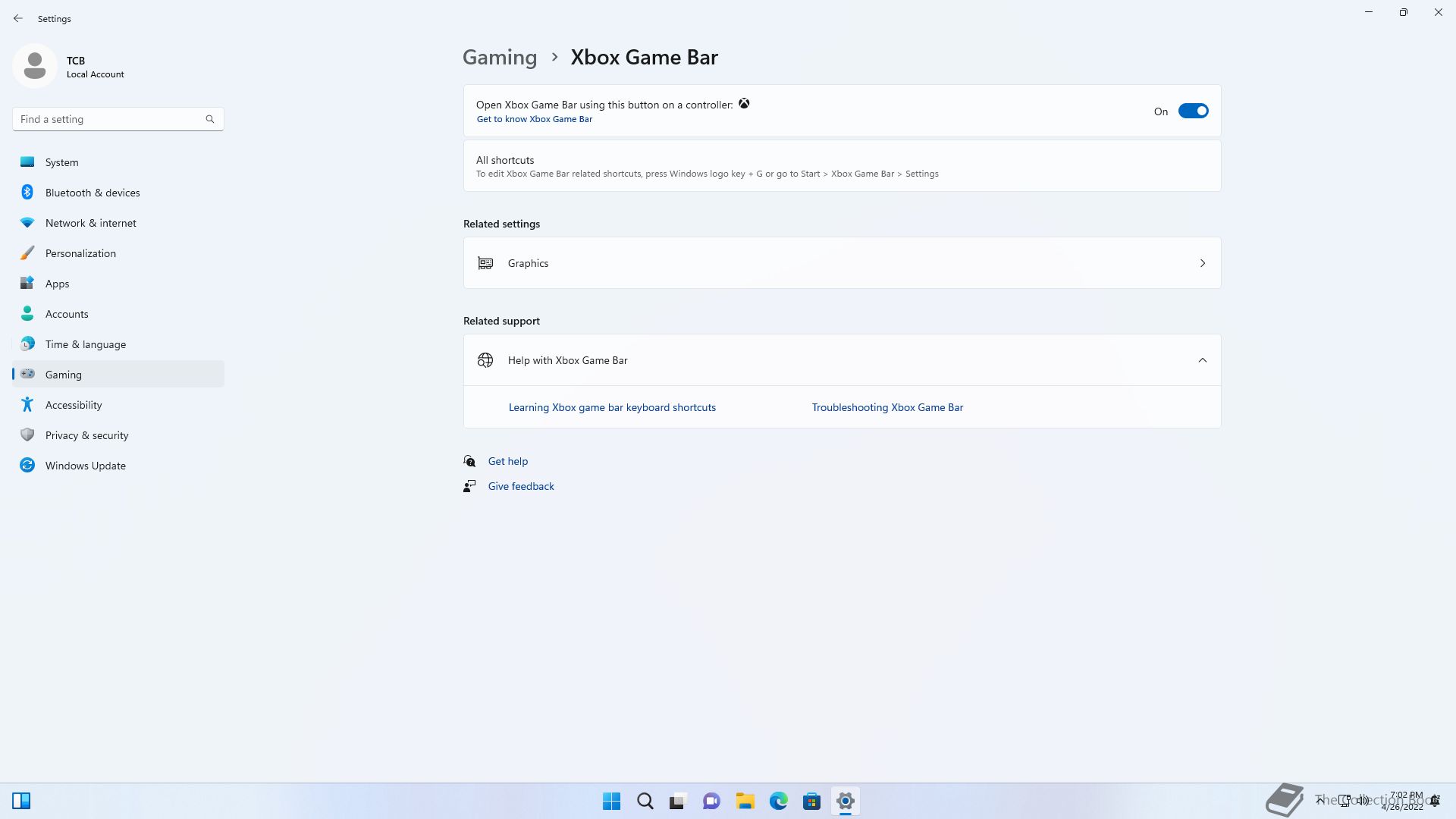Open the Graphics related settings page

842,263
